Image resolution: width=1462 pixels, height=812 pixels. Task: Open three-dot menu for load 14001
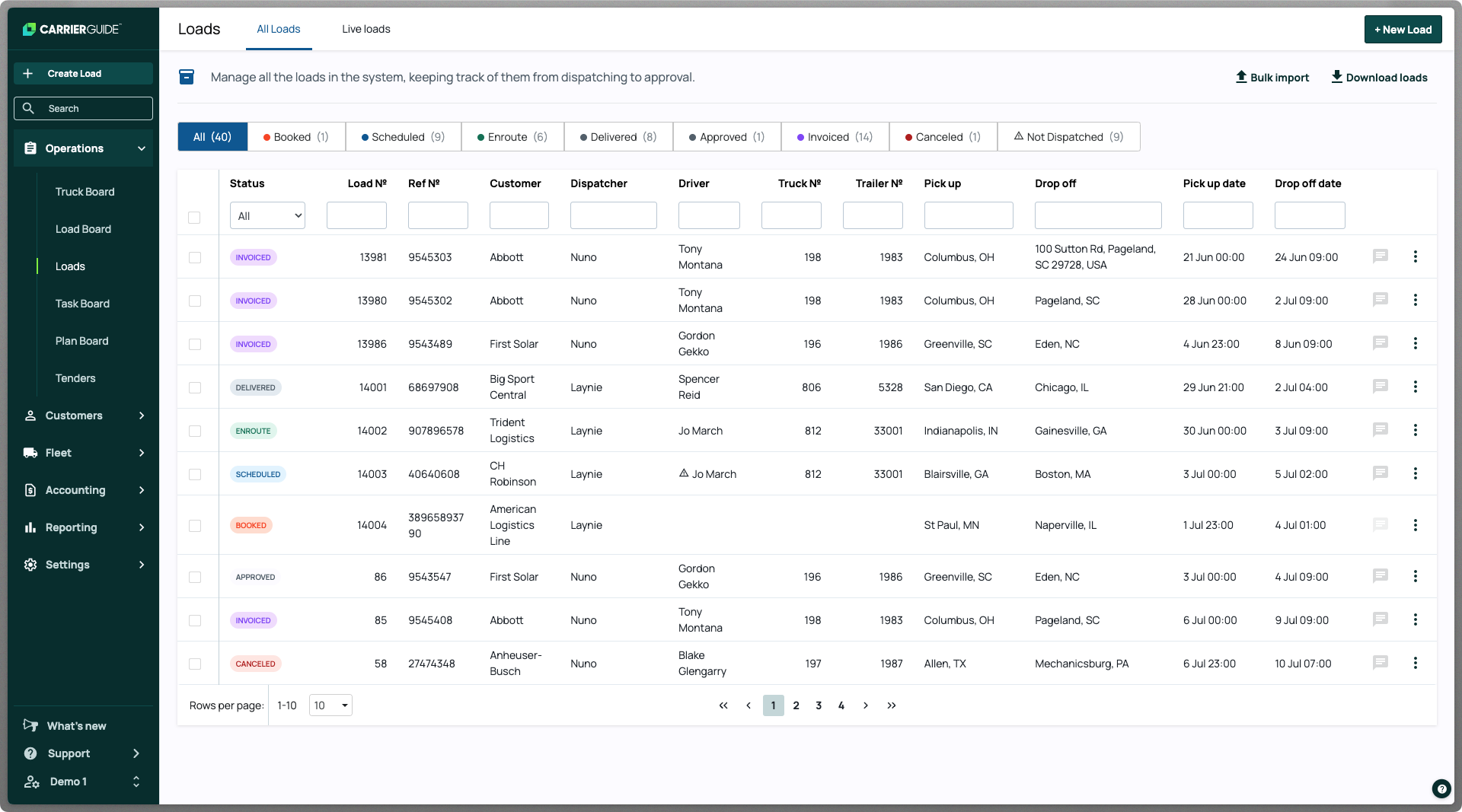(x=1415, y=387)
